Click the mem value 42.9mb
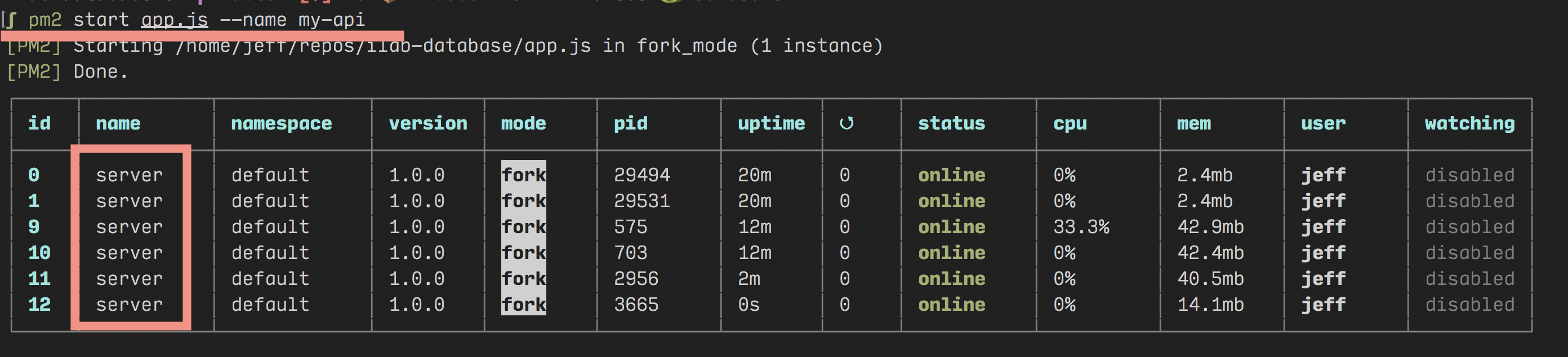Image resolution: width=1568 pixels, height=357 pixels. coord(1211,227)
